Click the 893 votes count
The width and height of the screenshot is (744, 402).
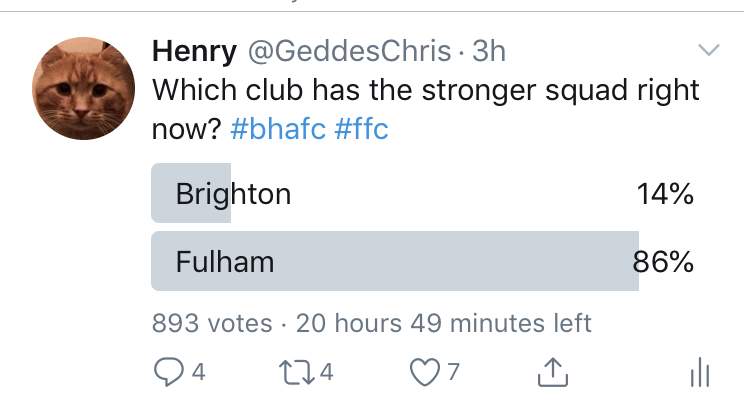tap(212, 323)
